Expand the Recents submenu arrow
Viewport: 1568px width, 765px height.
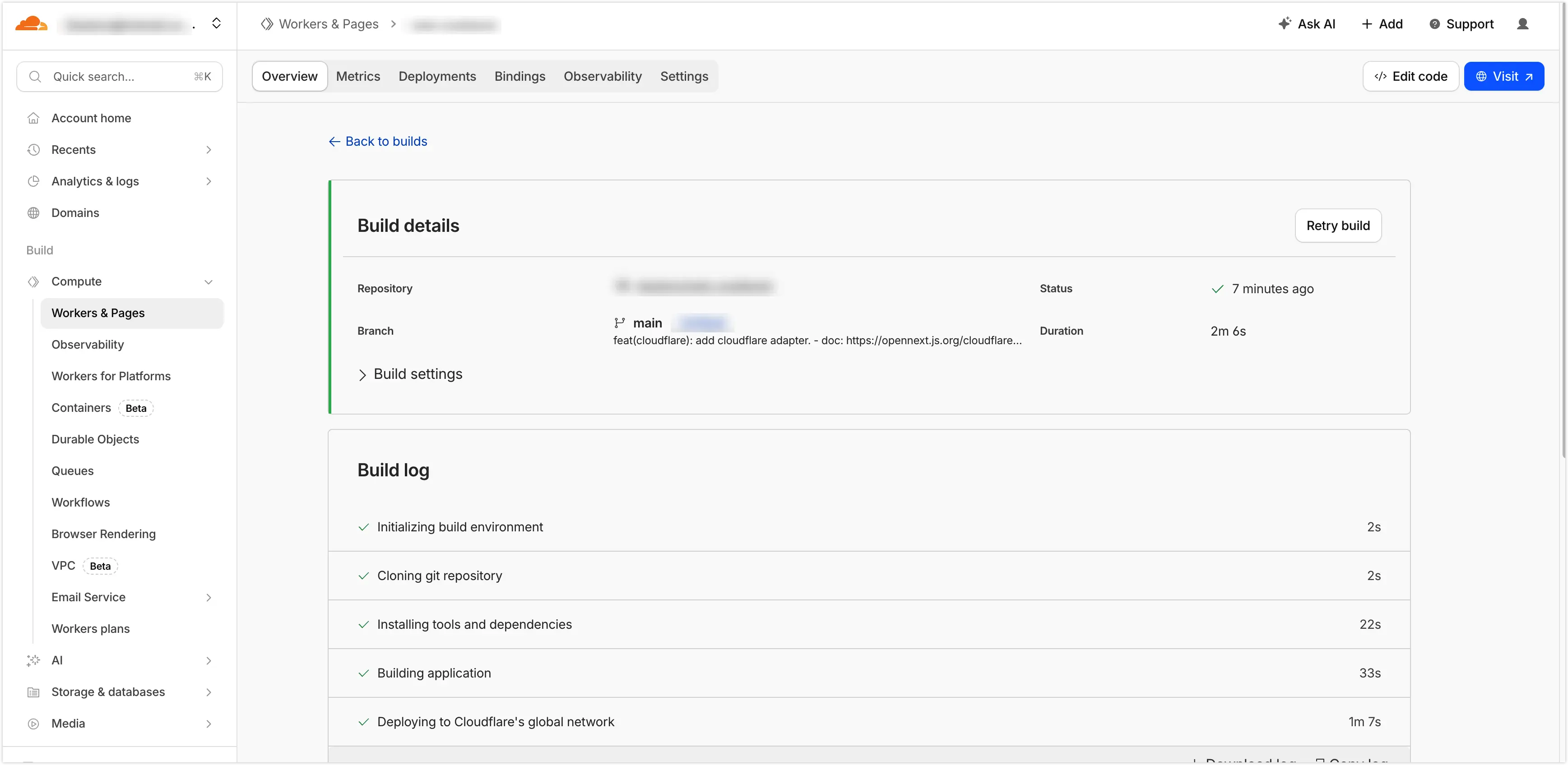(208, 150)
